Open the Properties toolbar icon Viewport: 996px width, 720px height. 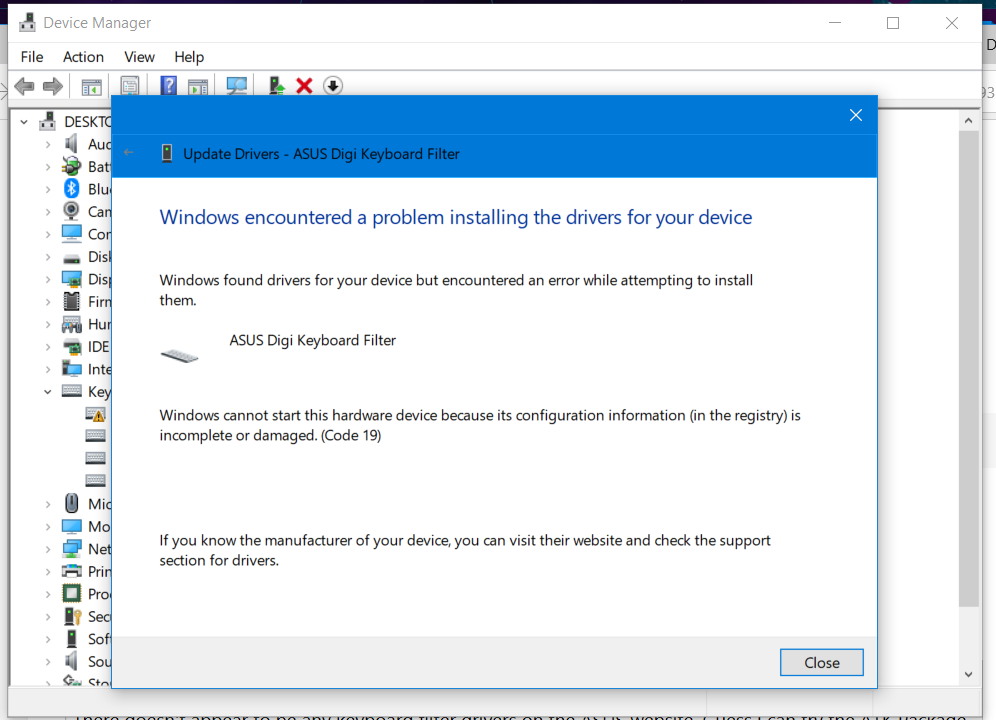[130, 86]
